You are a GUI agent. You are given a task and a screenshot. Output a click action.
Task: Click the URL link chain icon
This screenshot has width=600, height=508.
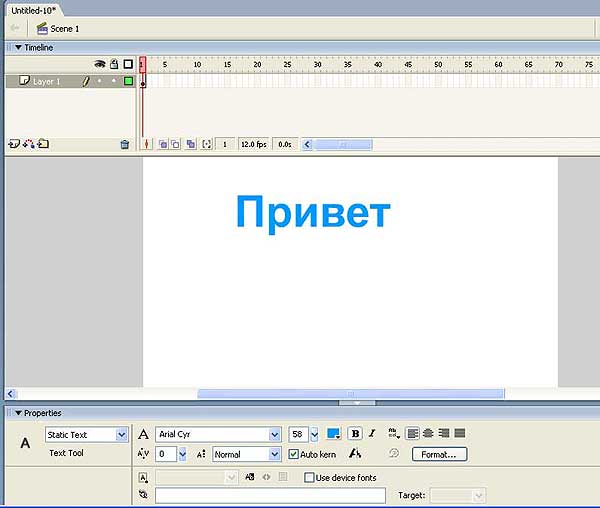coord(143,495)
